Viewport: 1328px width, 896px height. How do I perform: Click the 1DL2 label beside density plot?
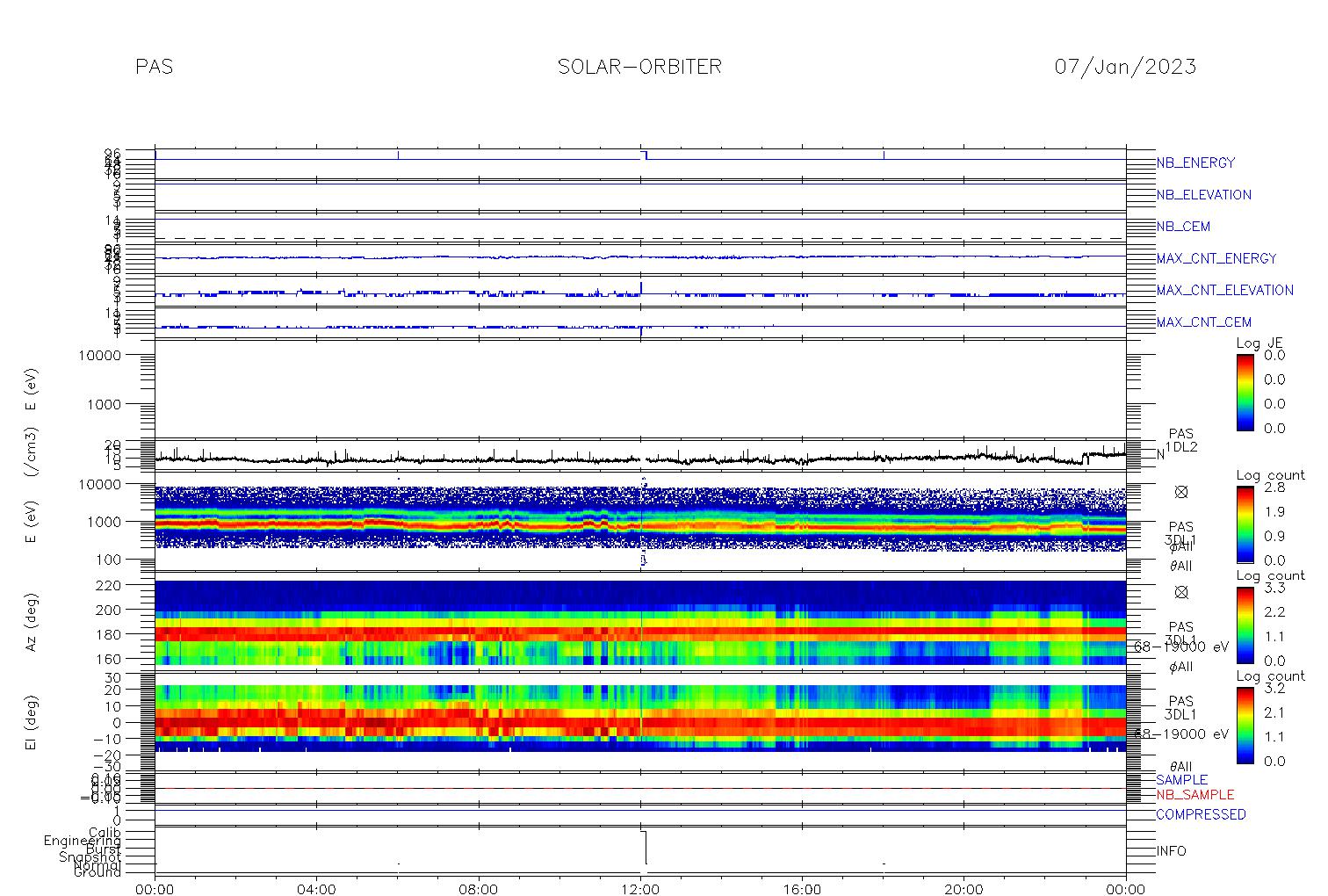click(x=1180, y=447)
